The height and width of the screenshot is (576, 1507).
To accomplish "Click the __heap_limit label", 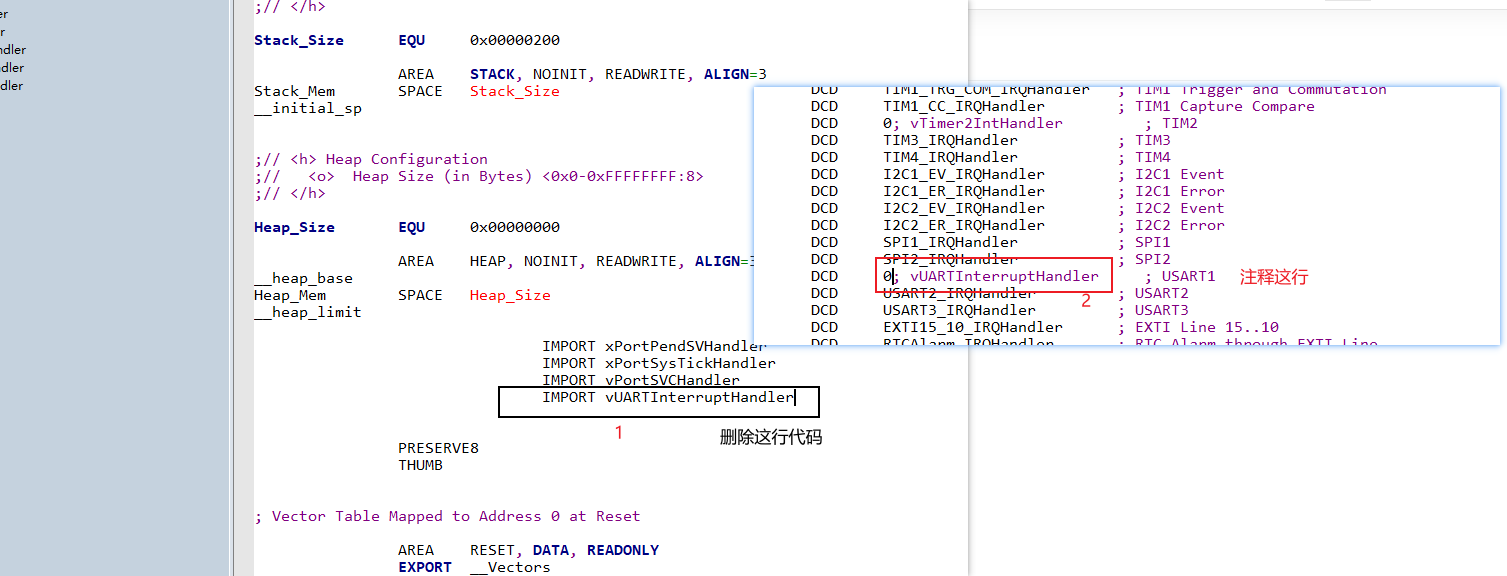I will point(308,313).
